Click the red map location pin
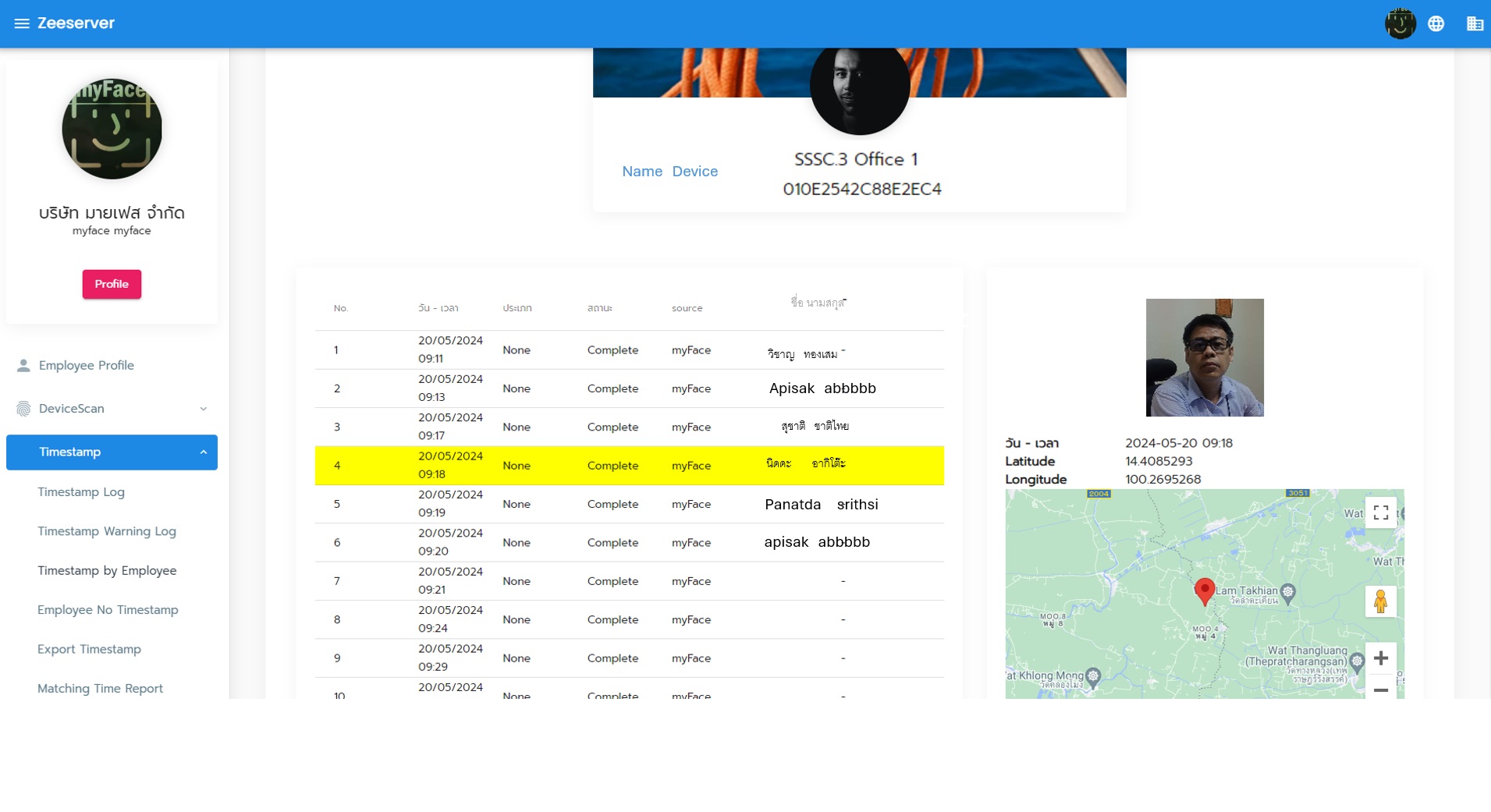Image resolution: width=1491 pixels, height=812 pixels. (1204, 591)
